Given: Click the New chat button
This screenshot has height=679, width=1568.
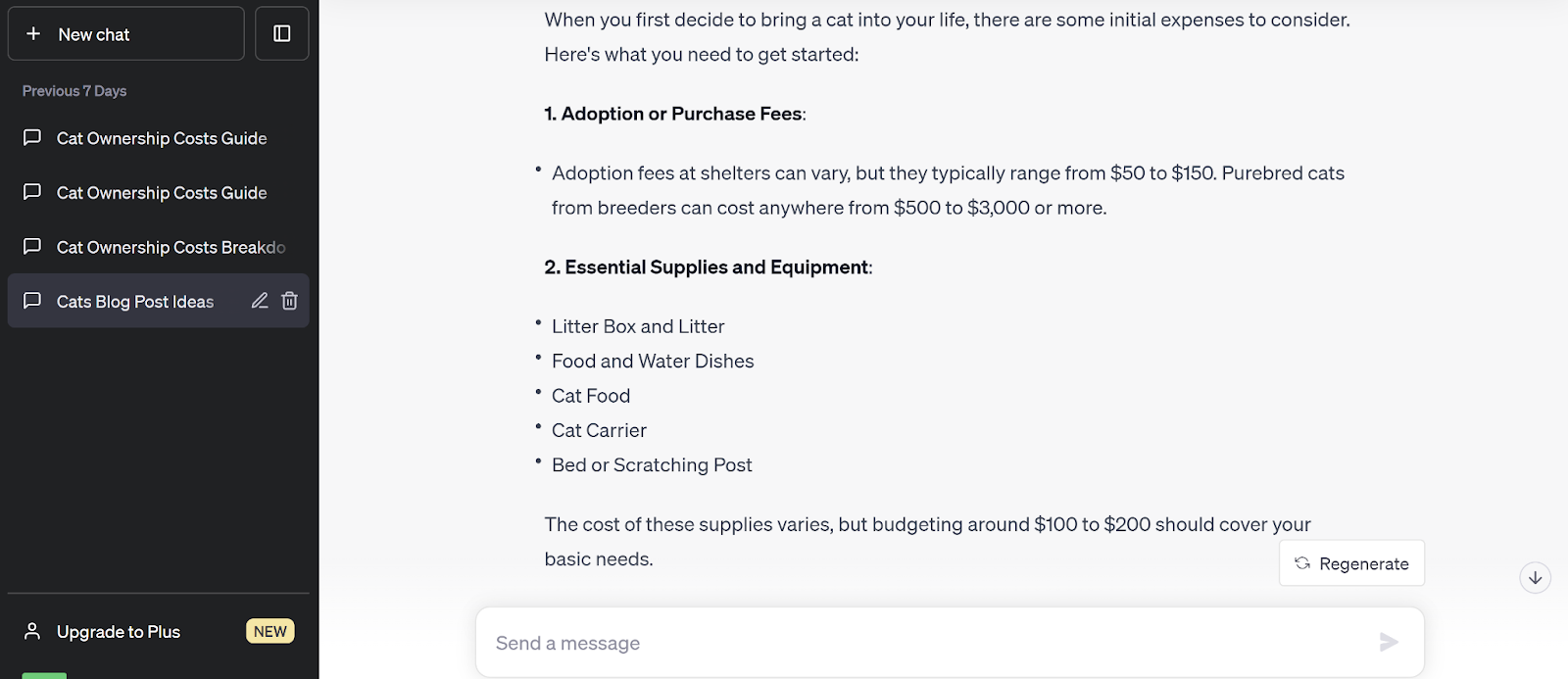Looking at the screenshot, I should point(125,34).
